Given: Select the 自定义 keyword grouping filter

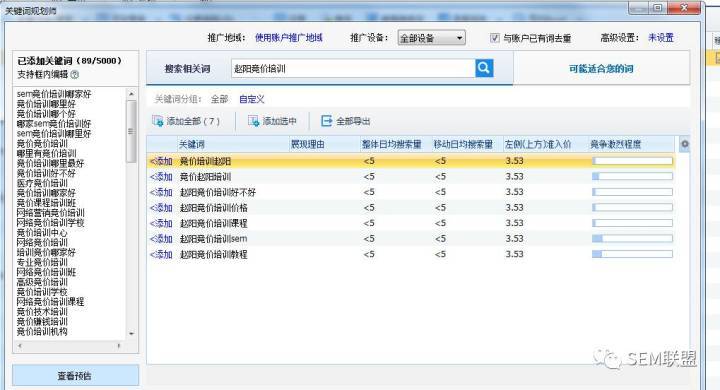Looking at the screenshot, I should (252, 99).
